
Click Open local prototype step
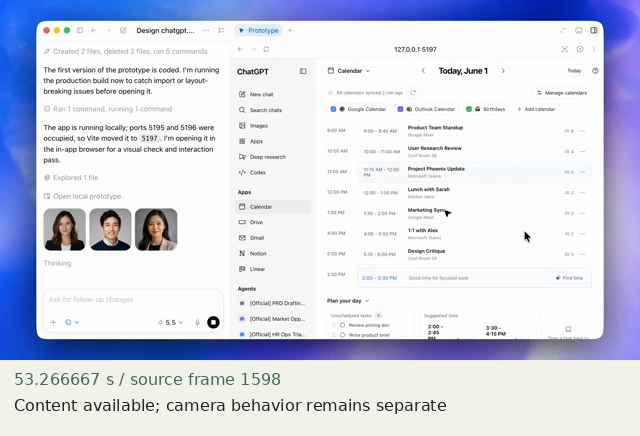click(82, 196)
